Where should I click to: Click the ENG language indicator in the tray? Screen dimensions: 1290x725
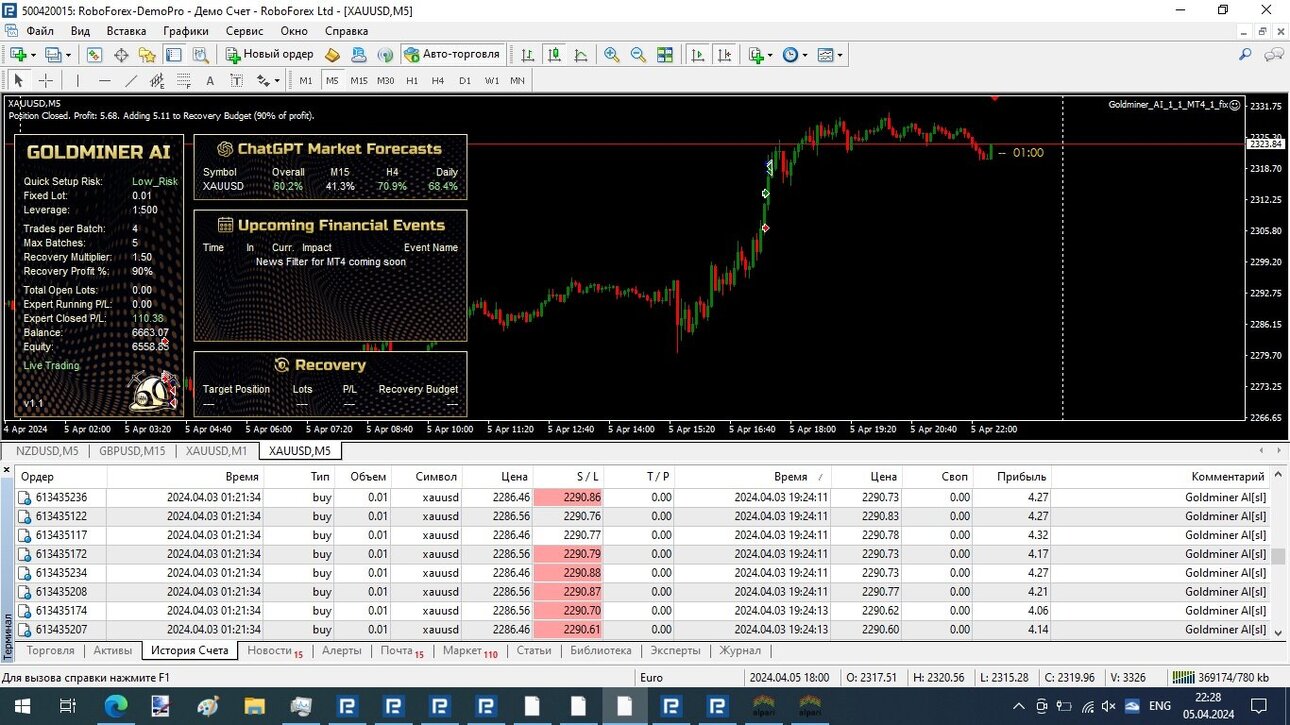[1160, 706]
